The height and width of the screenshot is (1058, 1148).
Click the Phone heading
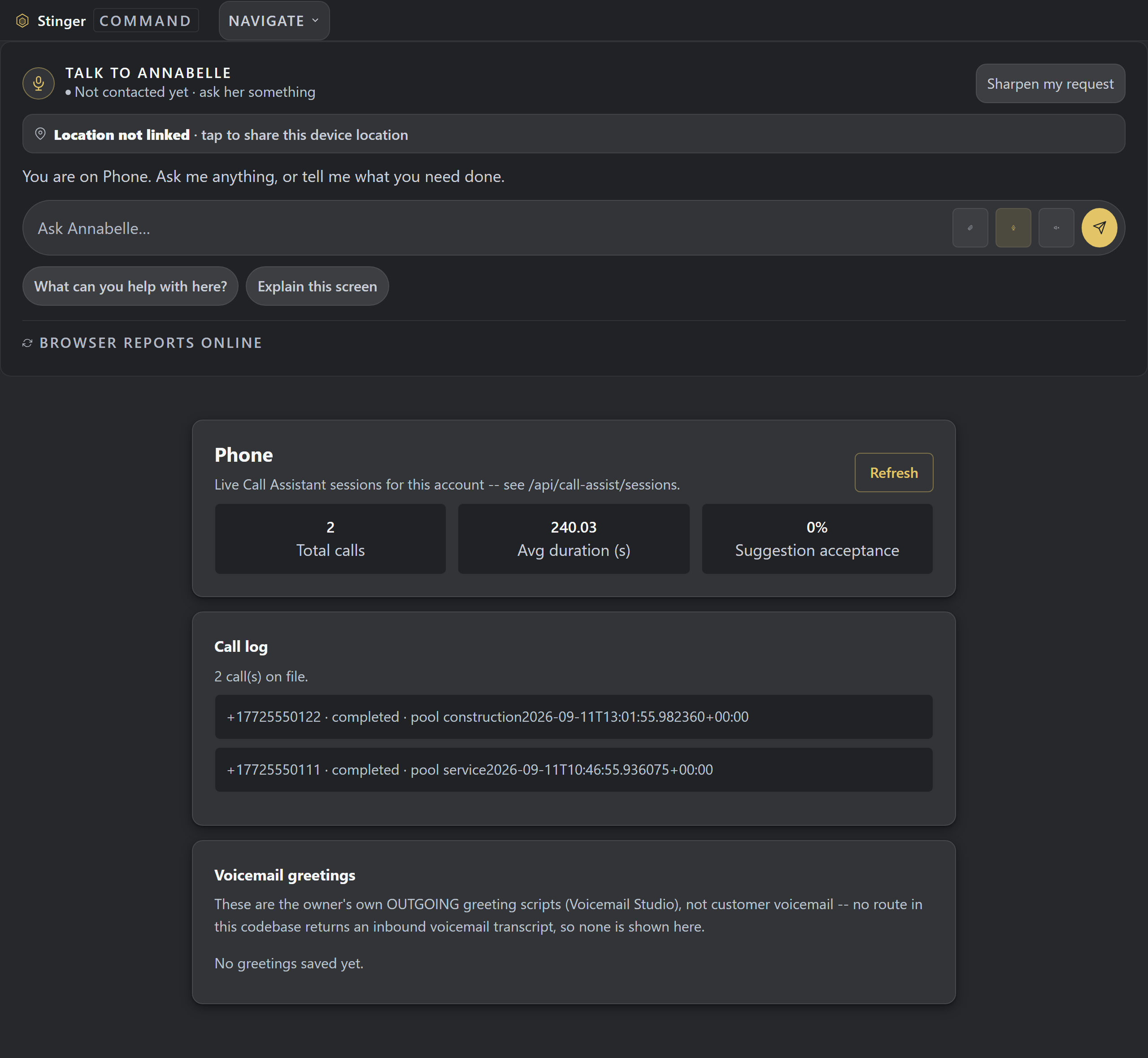click(x=244, y=455)
